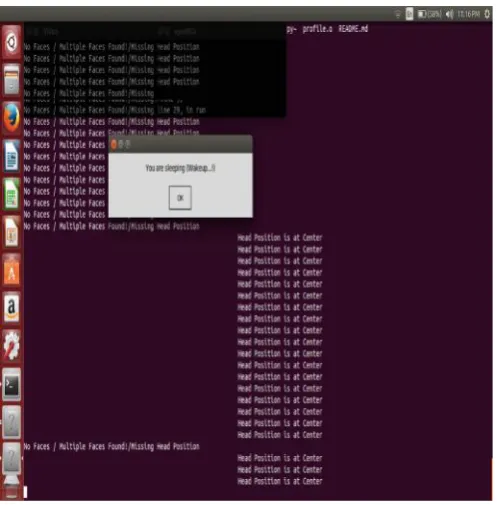Image resolution: width=497 pixels, height=505 pixels.
Task: Click second unknown question-mark launcher icon
Action: pos(11,459)
